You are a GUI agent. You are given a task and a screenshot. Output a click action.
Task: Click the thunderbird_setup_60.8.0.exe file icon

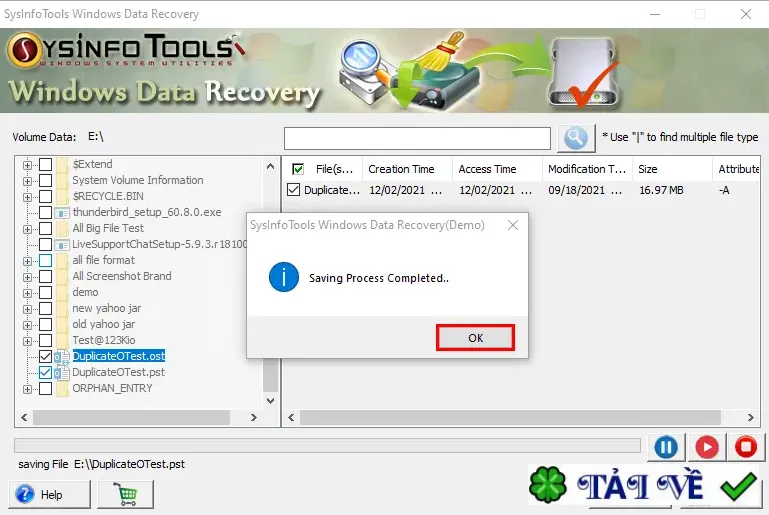tap(62, 213)
